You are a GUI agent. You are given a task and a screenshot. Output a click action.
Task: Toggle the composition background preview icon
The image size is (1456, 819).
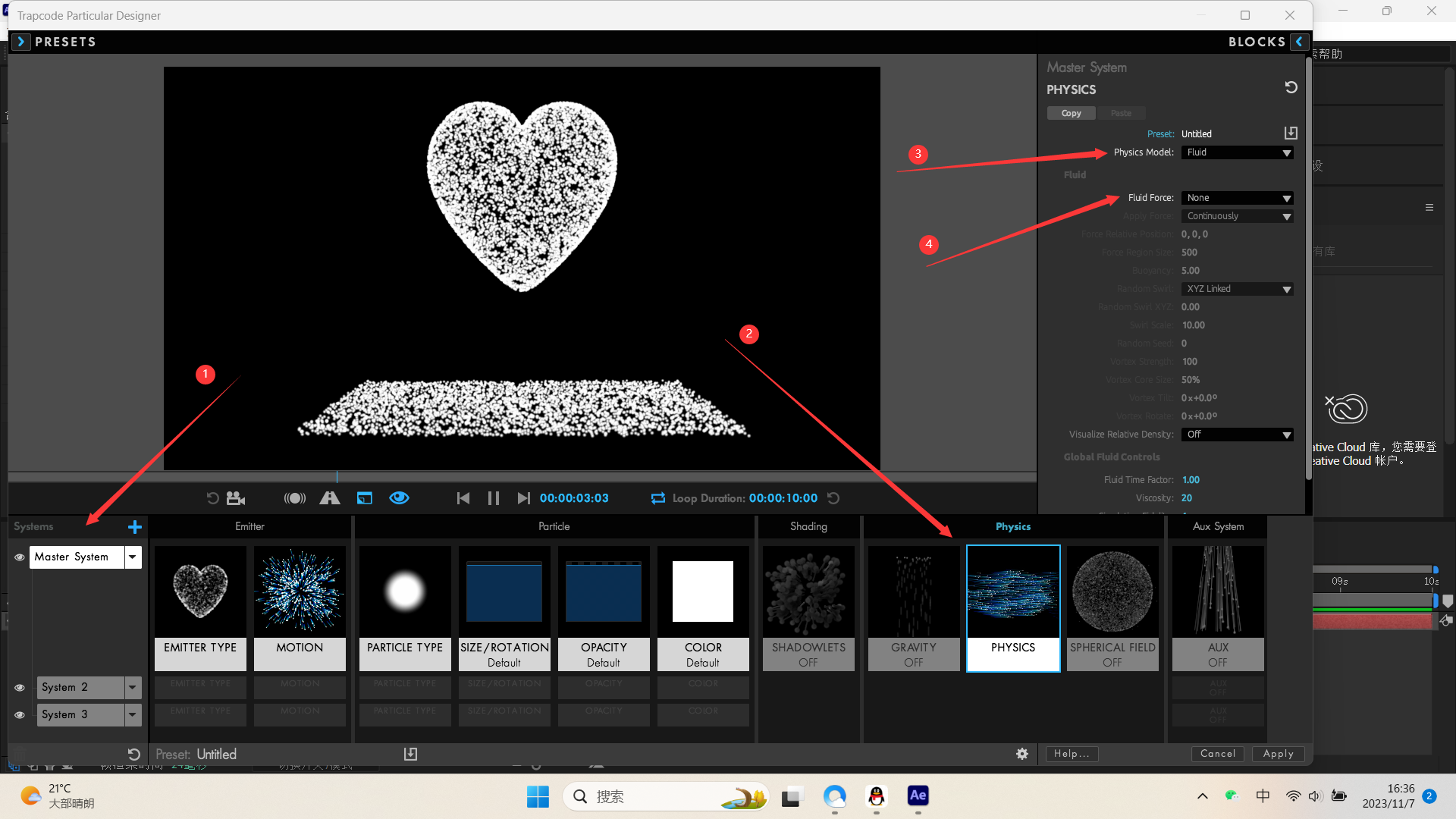[365, 498]
